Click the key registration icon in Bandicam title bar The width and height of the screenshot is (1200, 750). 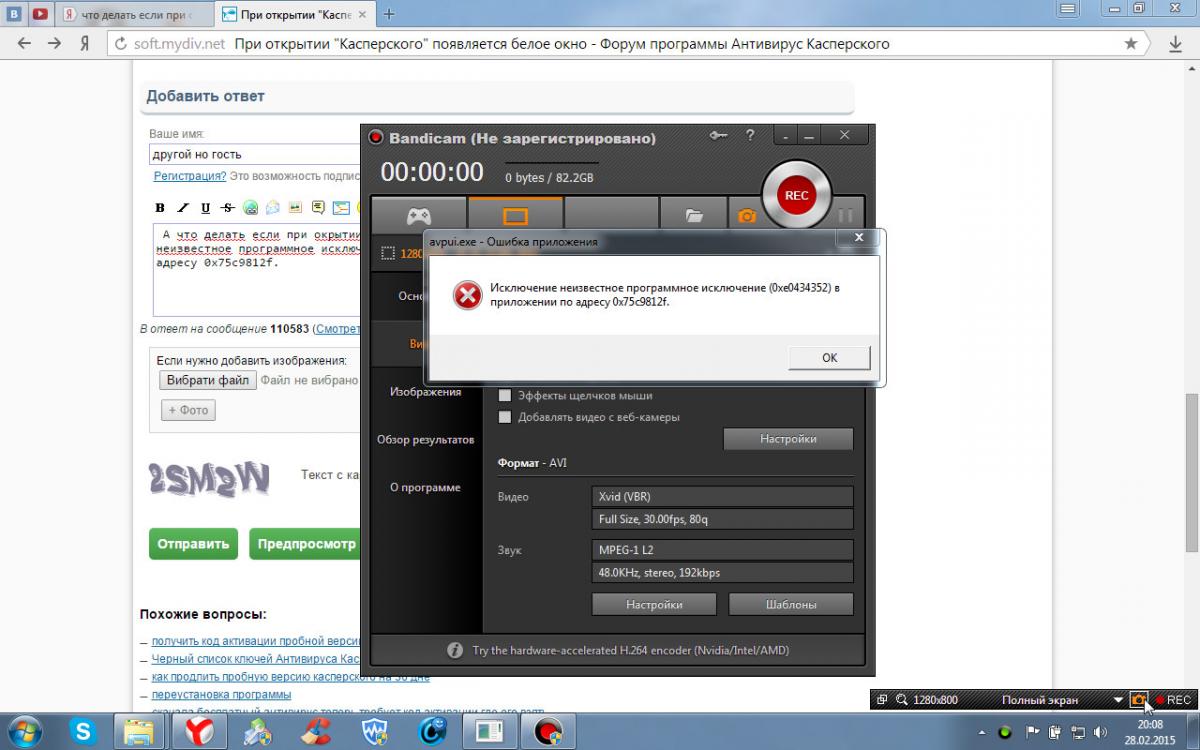(x=718, y=136)
